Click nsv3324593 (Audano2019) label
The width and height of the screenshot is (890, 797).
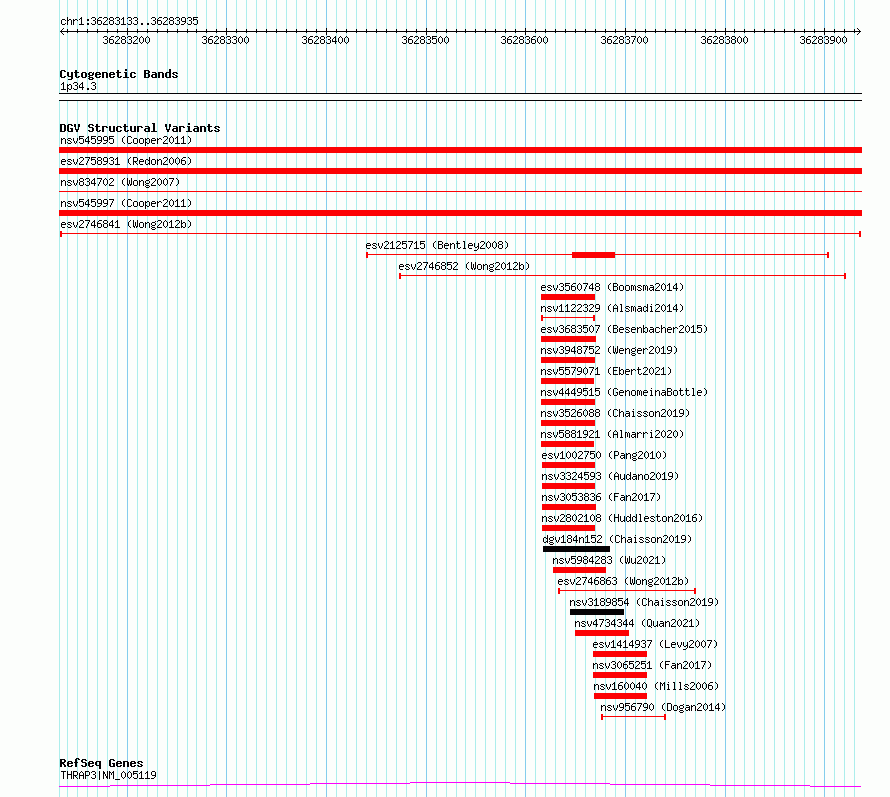(x=610, y=476)
